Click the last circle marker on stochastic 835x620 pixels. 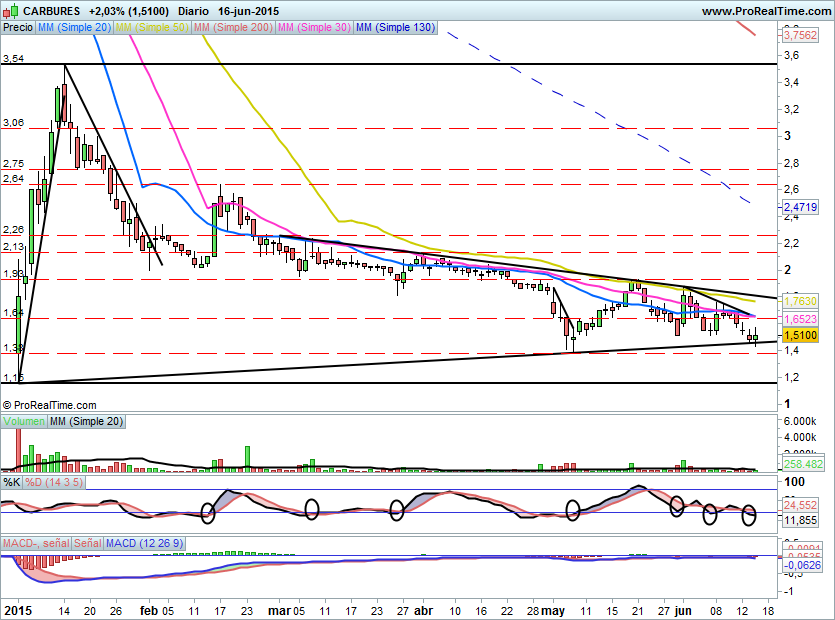[x=751, y=515]
